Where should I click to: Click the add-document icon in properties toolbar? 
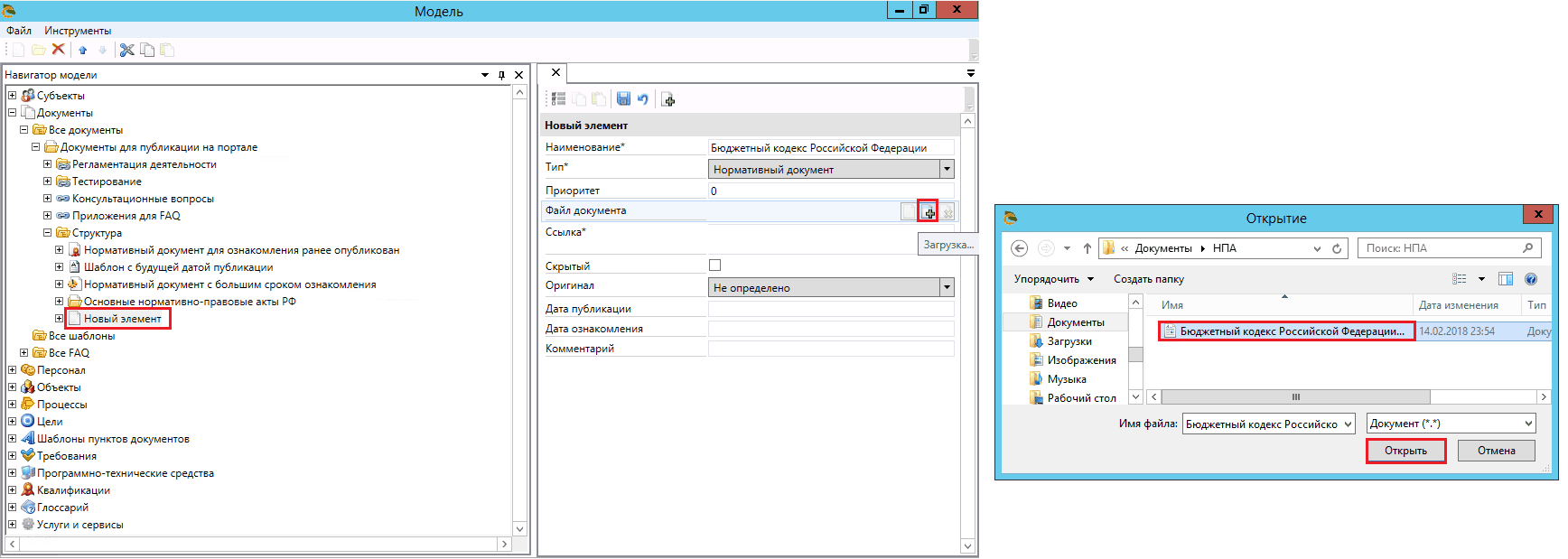pyautogui.click(x=668, y=99)
